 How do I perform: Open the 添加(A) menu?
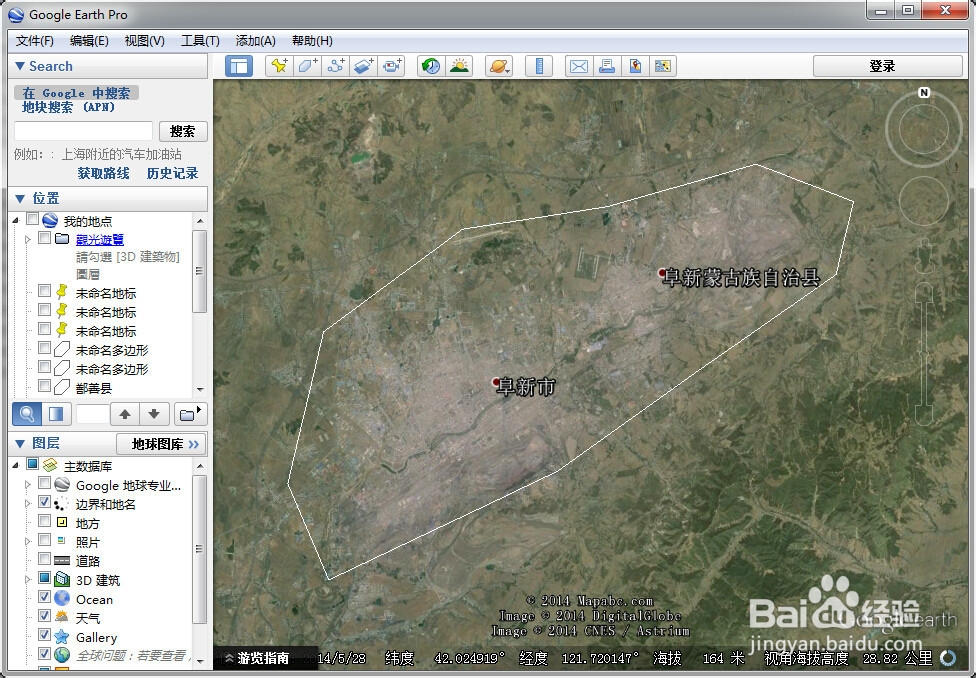[255, 41]
